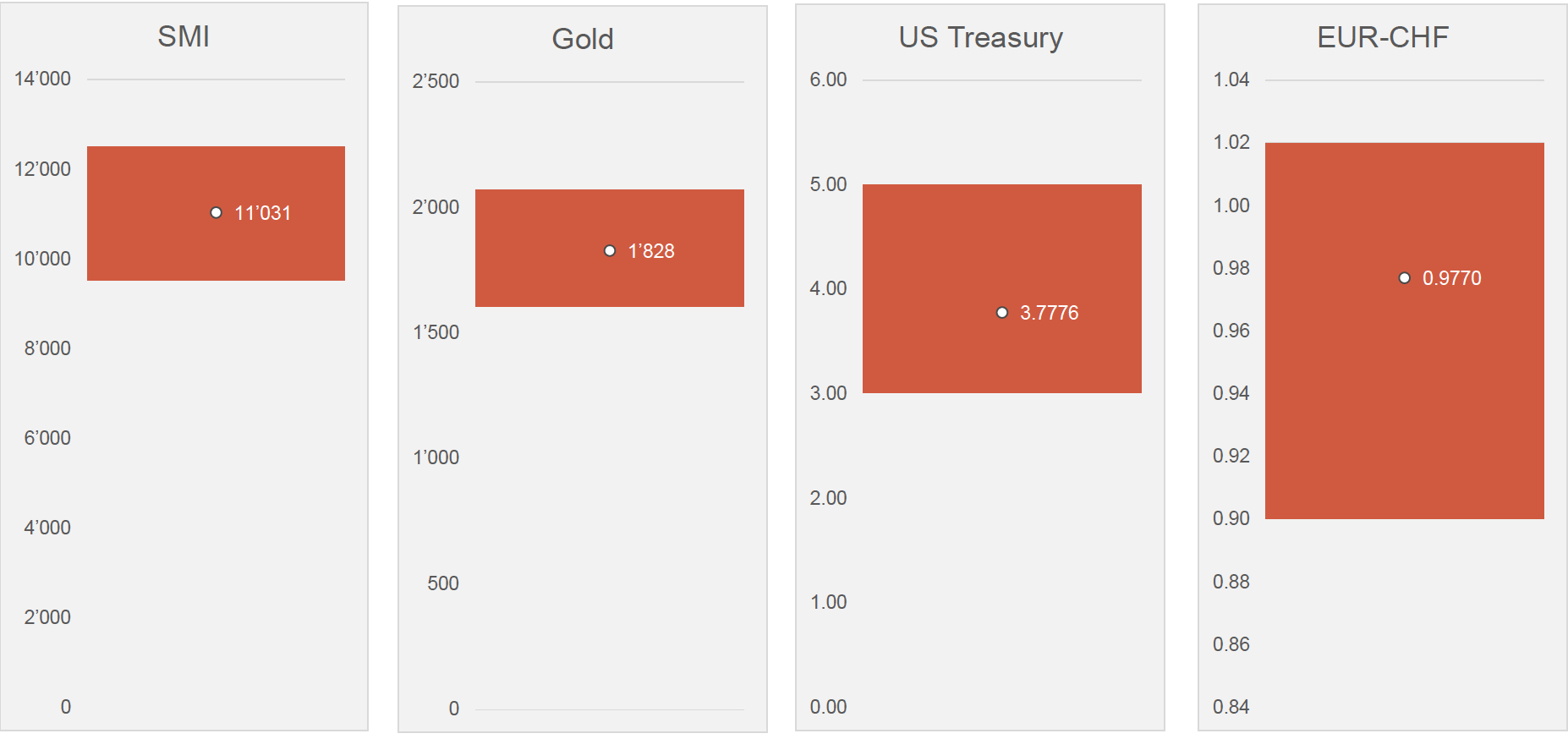Image resolution: width=1568 pixels, height=739 pixels.
Task: Click the SMI chart title
Action: point(184,36)
